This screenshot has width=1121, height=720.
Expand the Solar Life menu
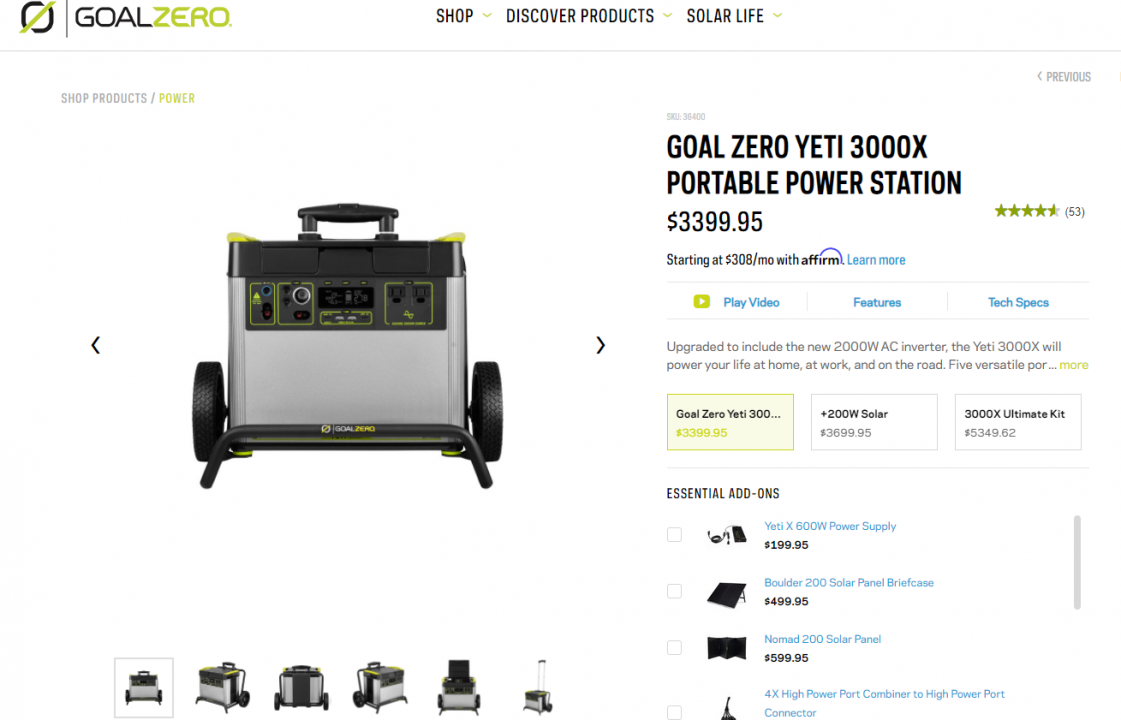tap(734, 16)
